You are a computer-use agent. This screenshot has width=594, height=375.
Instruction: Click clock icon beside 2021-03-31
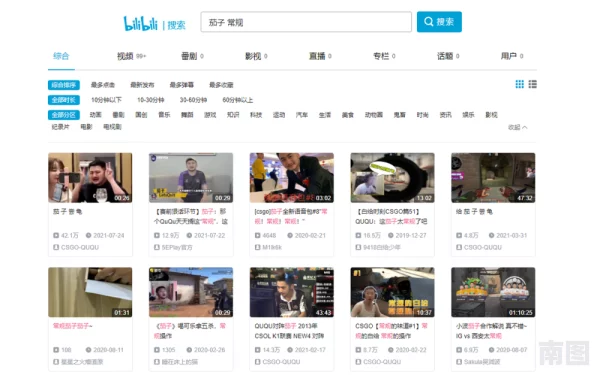coord(491,235)
